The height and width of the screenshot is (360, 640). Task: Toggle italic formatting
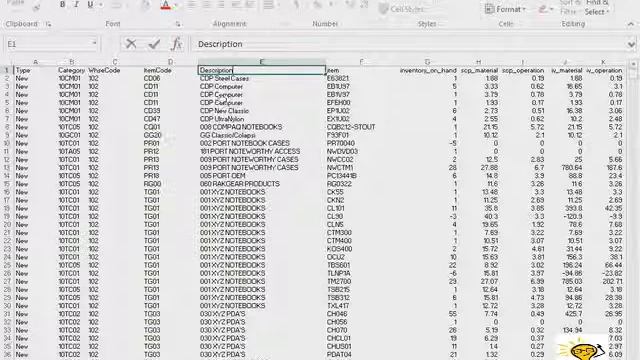pyautogui.click(x=76, y=4)
